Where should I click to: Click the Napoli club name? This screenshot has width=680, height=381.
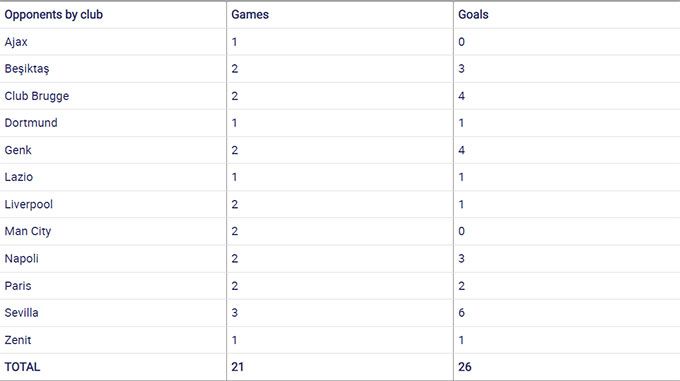(x=22, y=259)
